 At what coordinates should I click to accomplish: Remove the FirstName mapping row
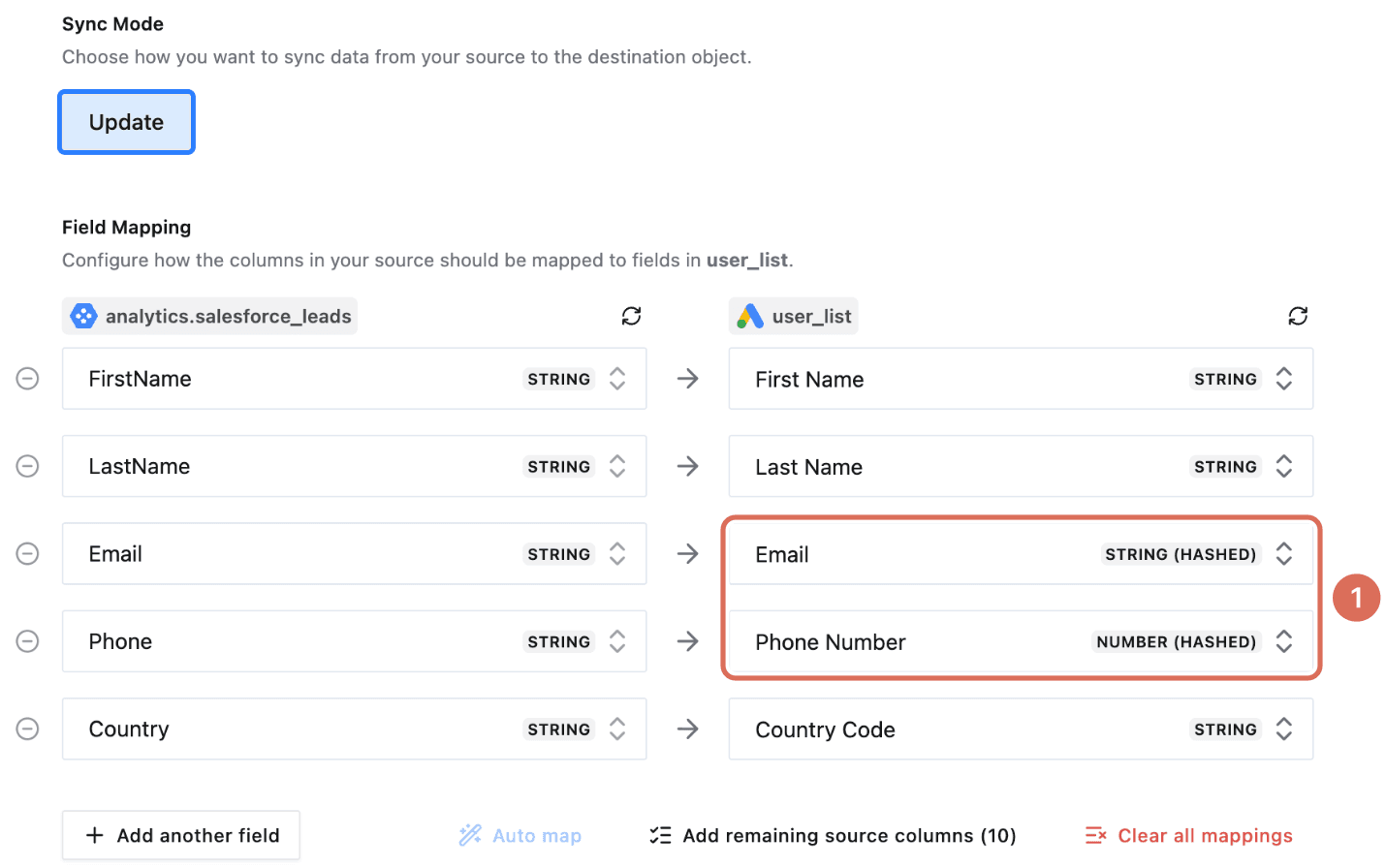point(27,379)
